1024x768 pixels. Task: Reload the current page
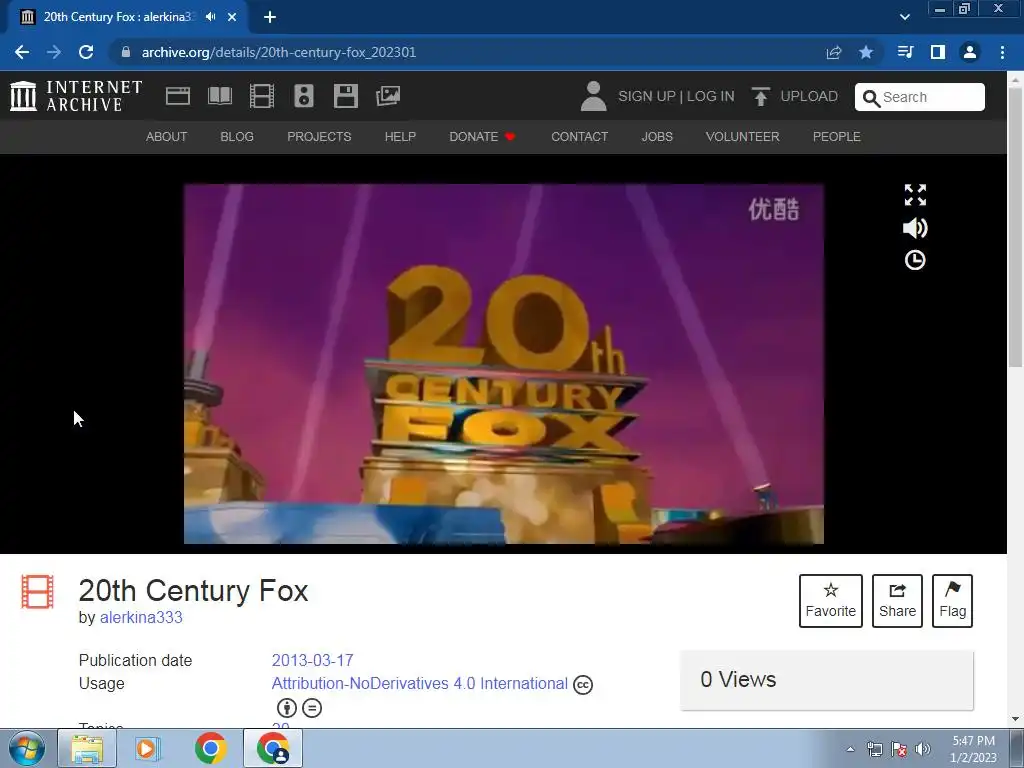point(86,52)
